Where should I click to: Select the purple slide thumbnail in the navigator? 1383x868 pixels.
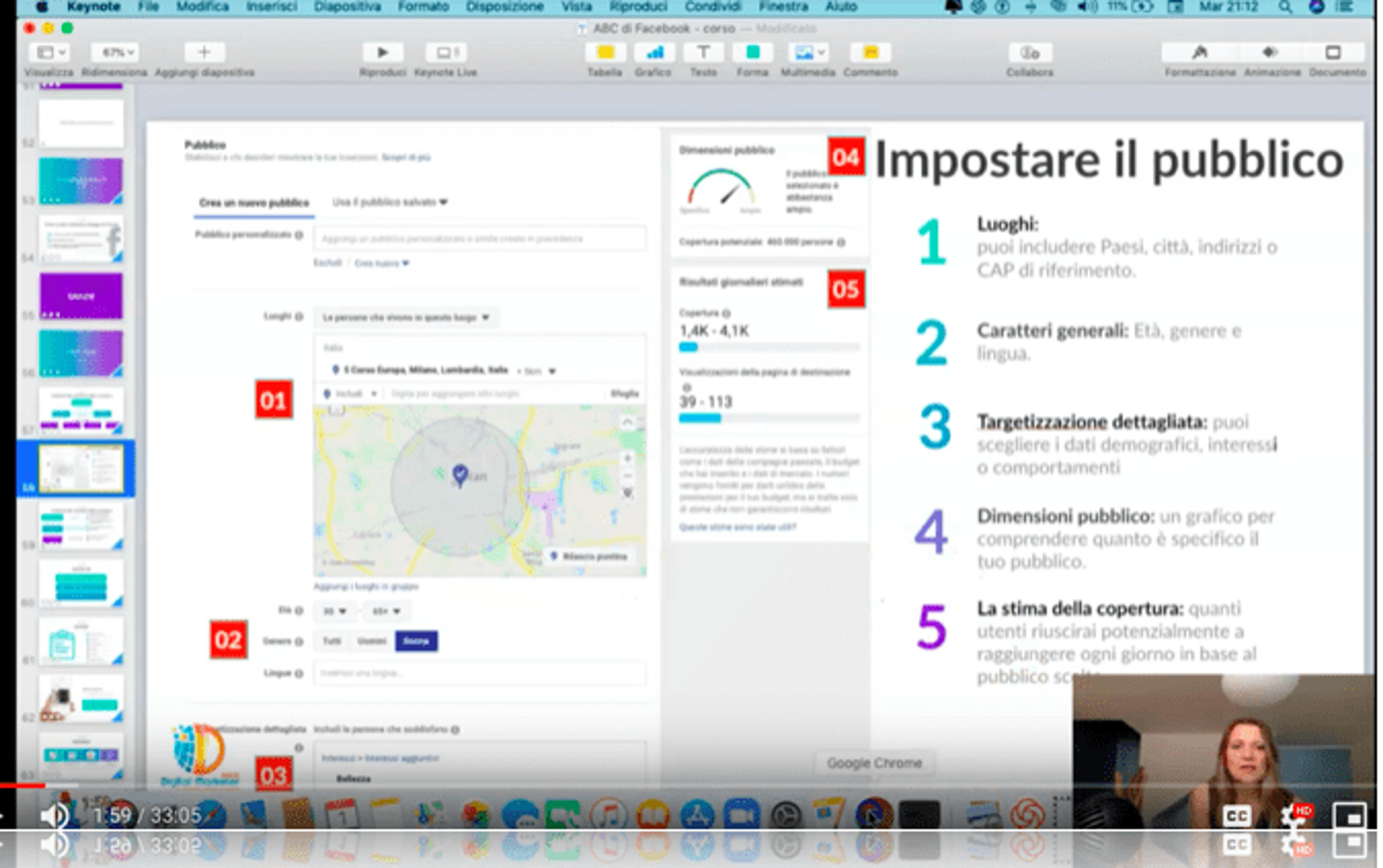(x=81, y=296)
